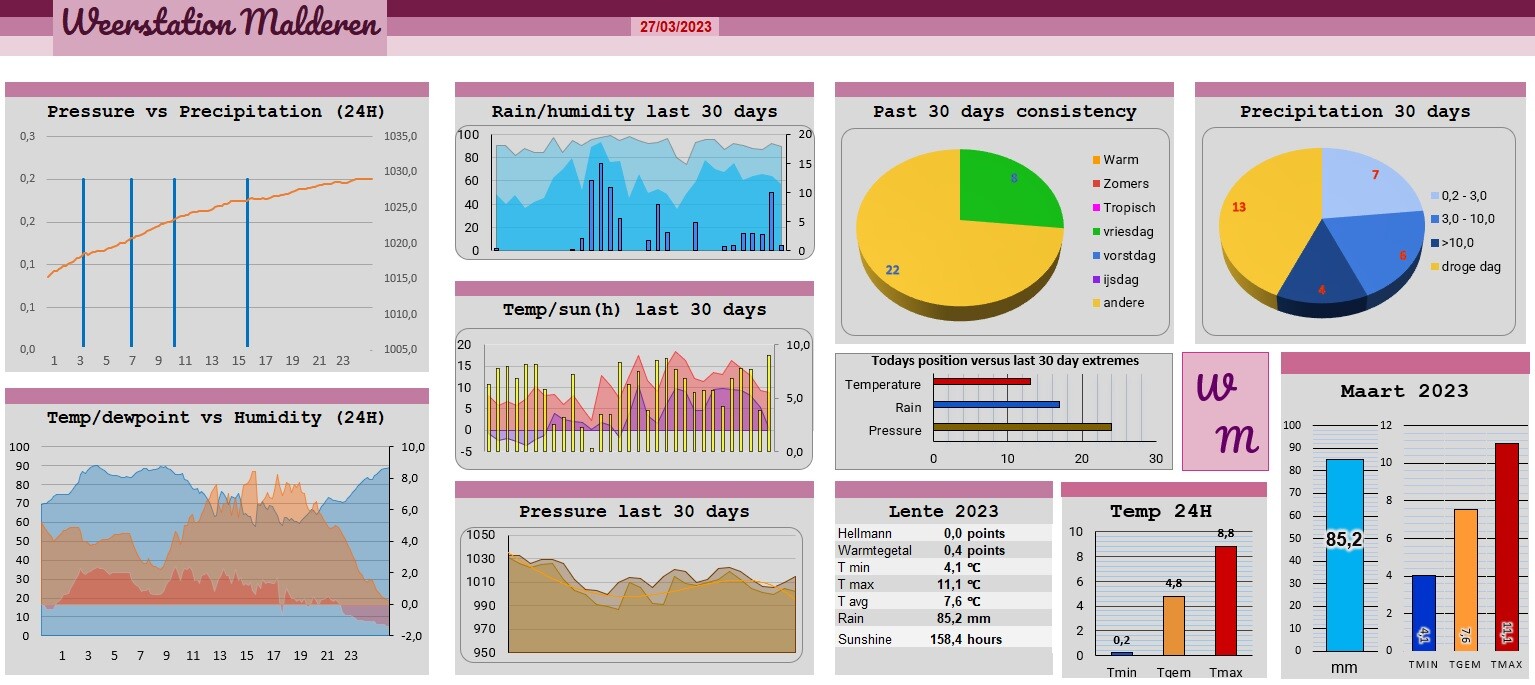Select the purple ijsdag legend swatch
Screen dimensions: 1535x685
[x=1096, y=280]
